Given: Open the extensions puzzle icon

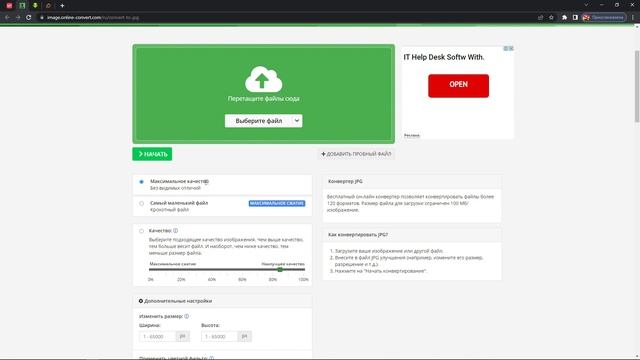Looking at the screenshot, I should coord(564,18).
